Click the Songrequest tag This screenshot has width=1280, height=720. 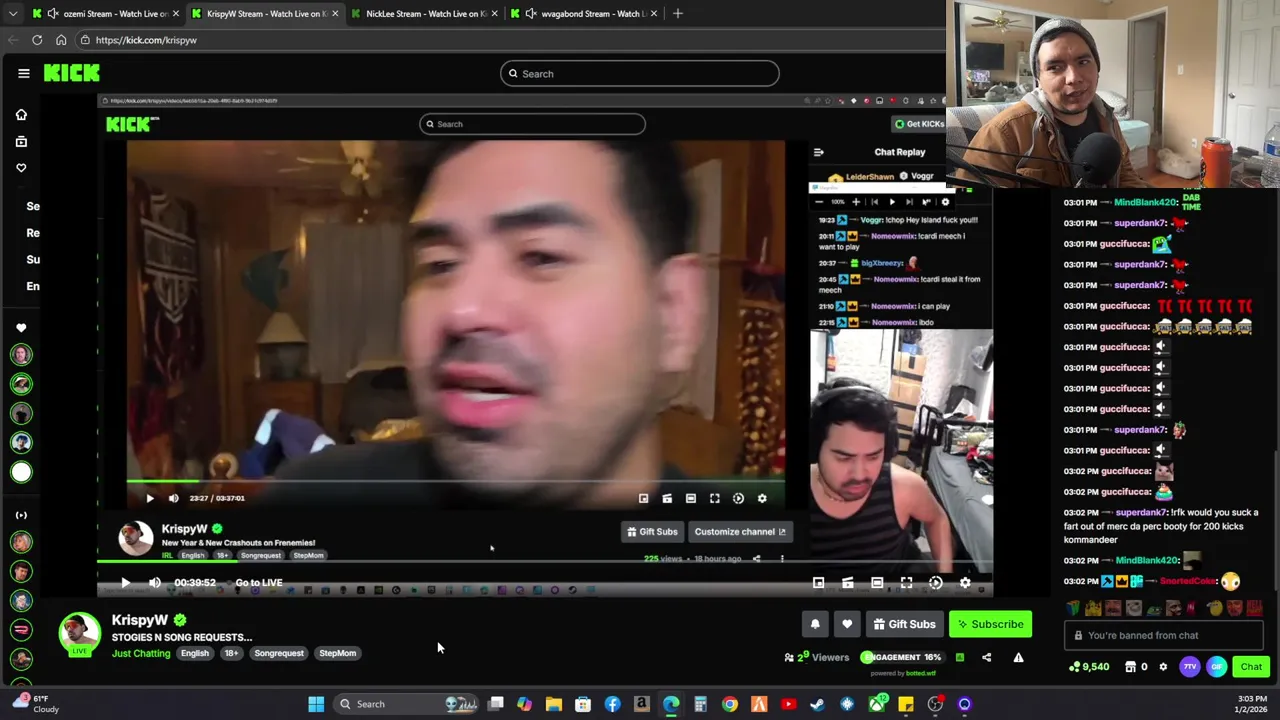[279, 653]
